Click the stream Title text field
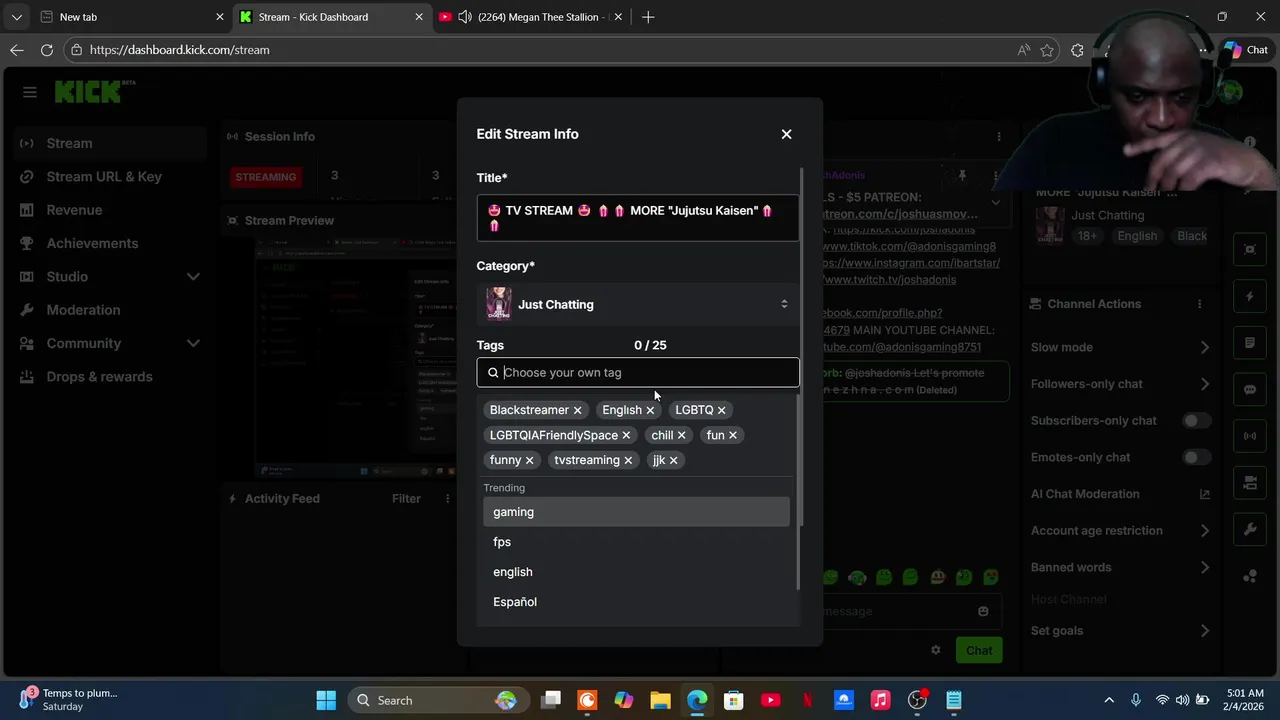 [x=638, y=218]
